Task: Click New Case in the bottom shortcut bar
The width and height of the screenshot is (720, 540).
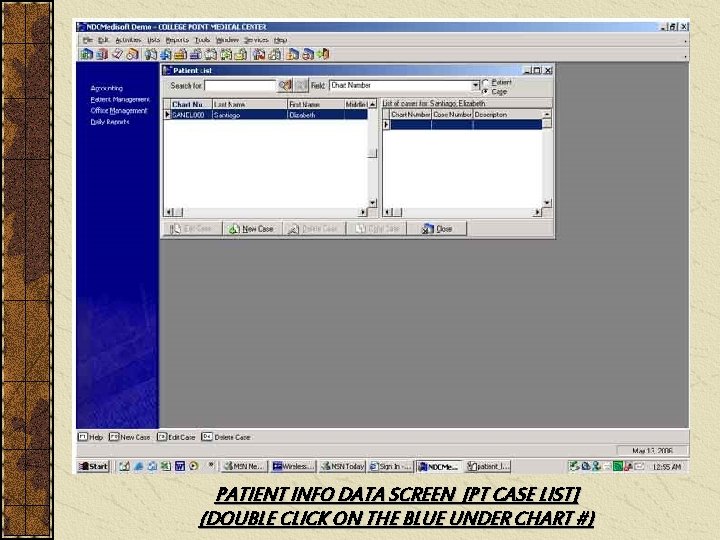Action: [129, 437]
